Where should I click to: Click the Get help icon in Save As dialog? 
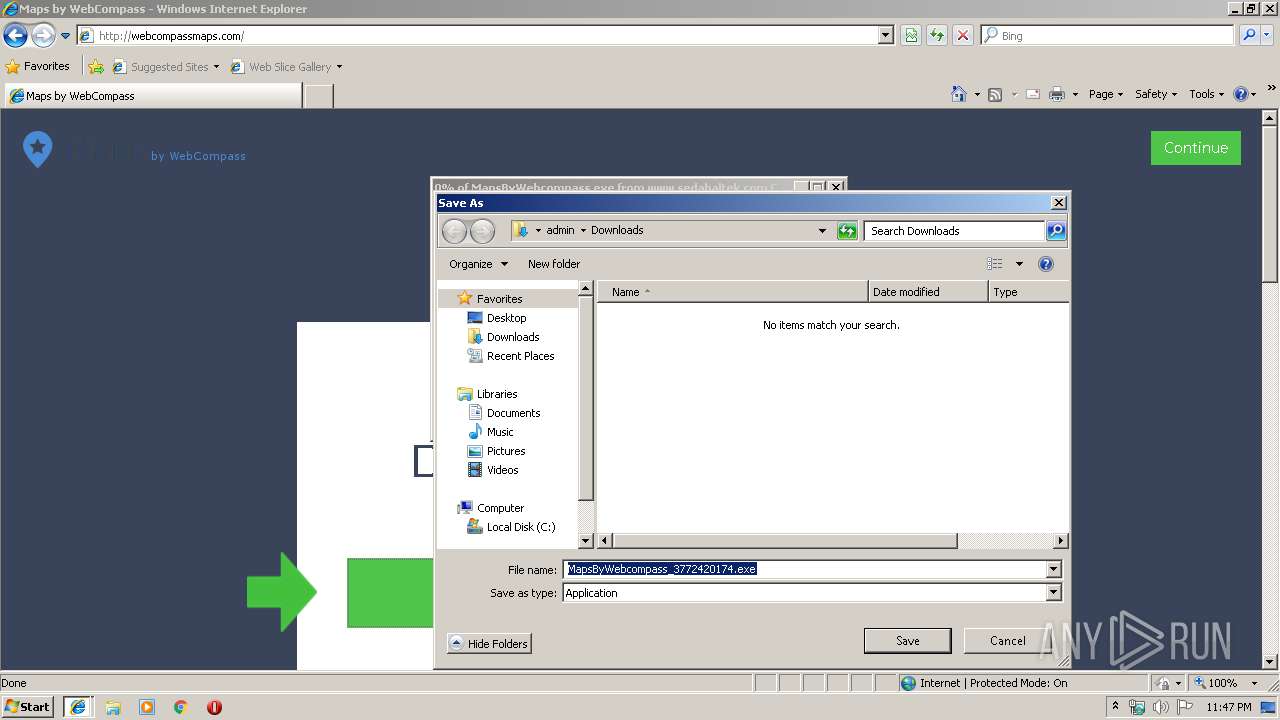1046,264
